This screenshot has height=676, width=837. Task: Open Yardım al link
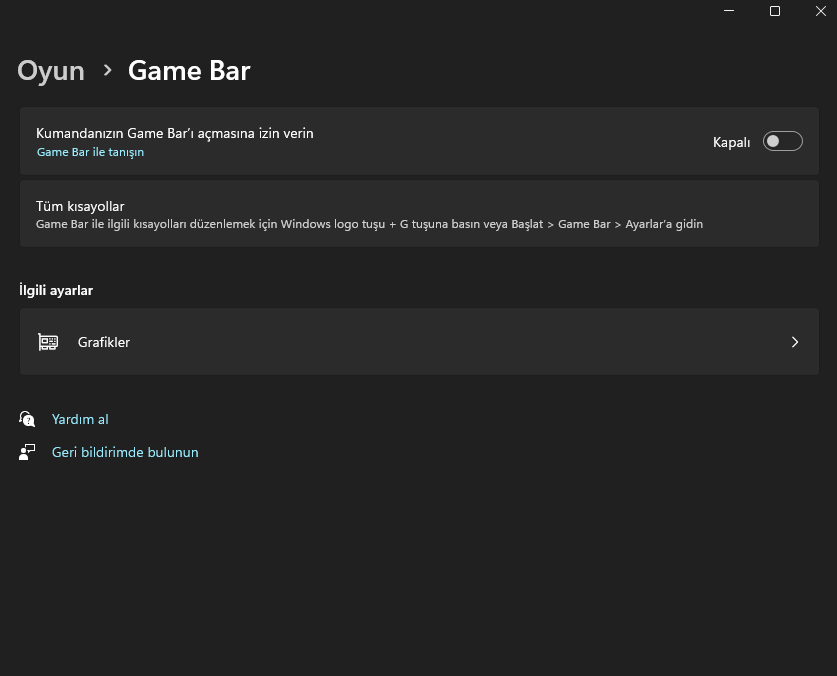click(x=80, y=419)
